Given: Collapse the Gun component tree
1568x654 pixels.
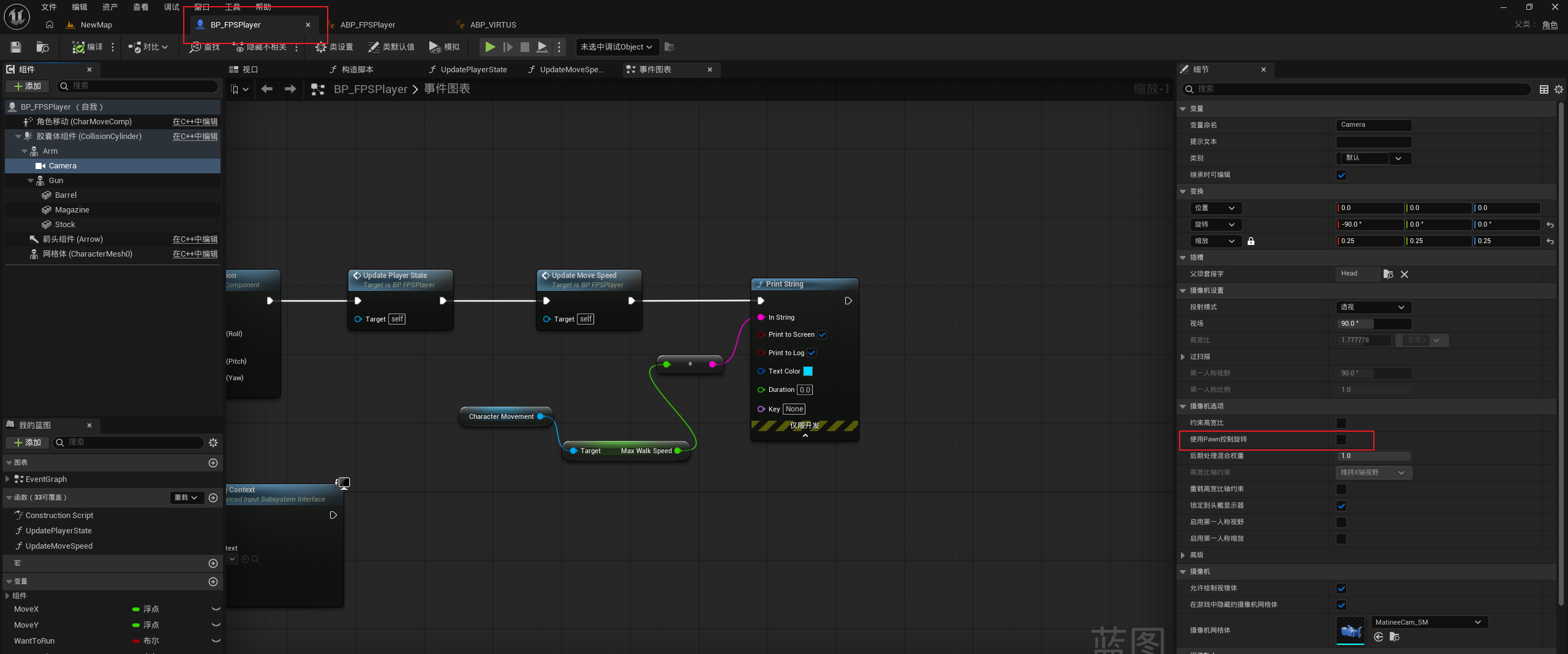Looking at the screenshot, I should click(x=31, y=181).
